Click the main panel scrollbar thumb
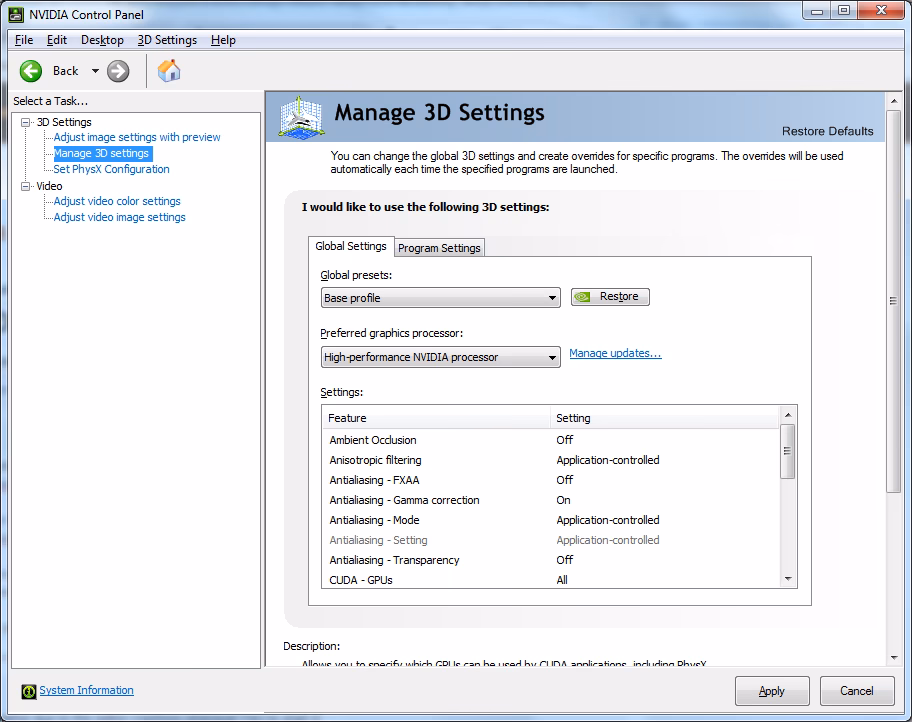The image size is (912, 722). (893, 301)
